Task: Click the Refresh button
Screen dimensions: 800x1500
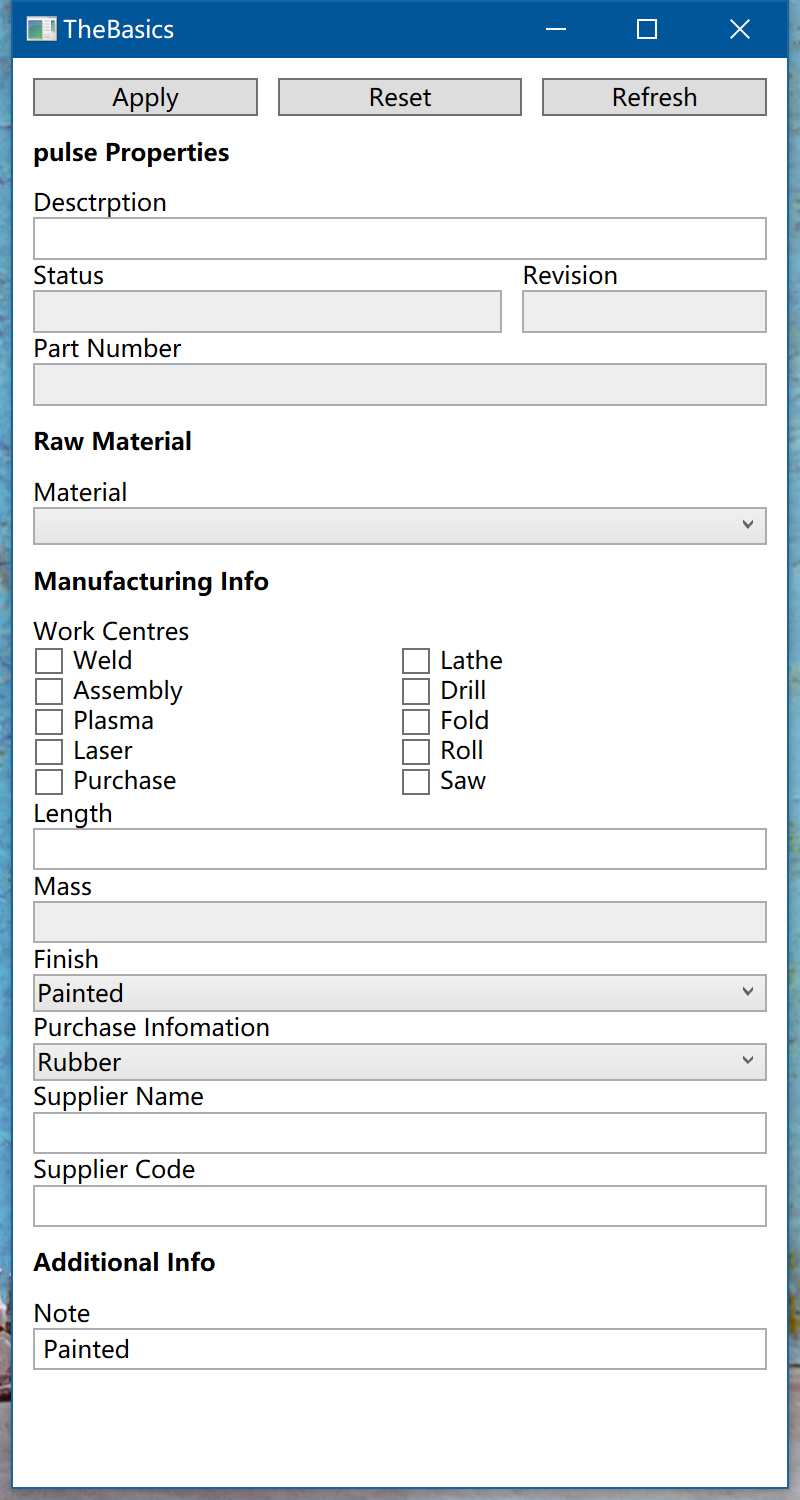Action: 654,97
